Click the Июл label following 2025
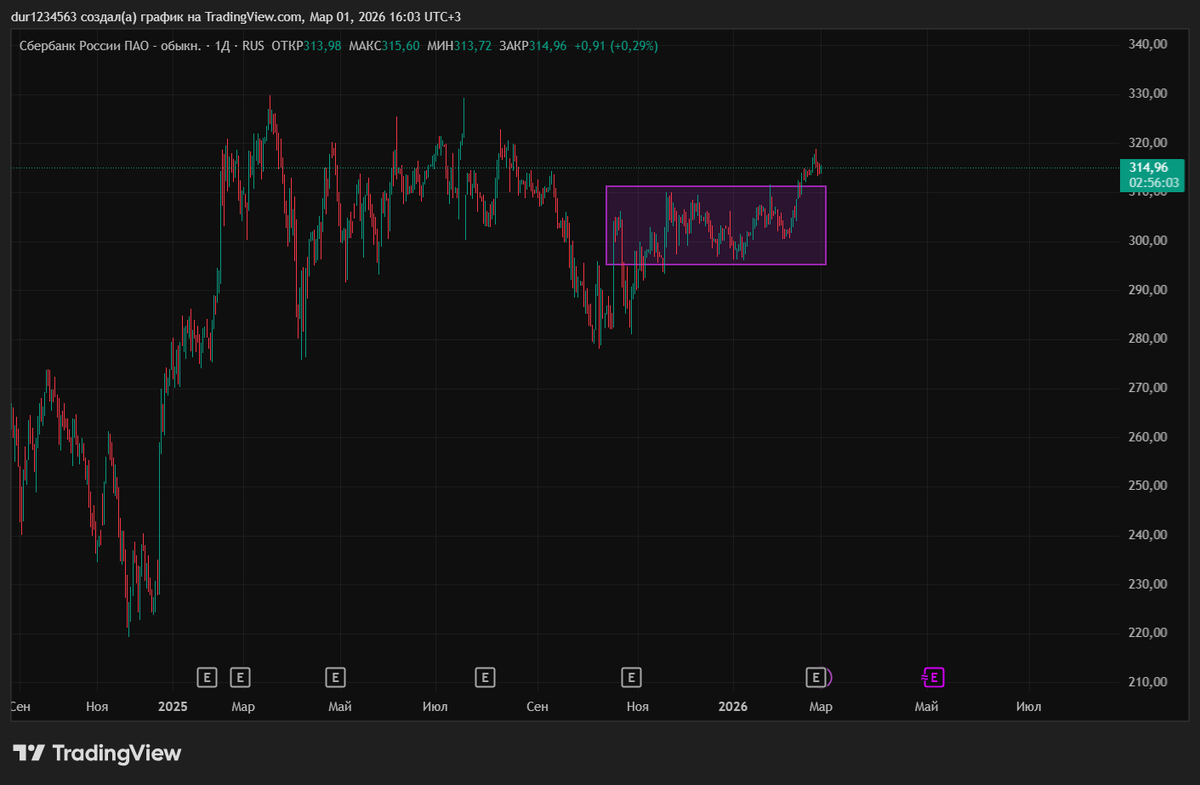The height and width of the screenshot is (785, 1200). click(435, 707)
